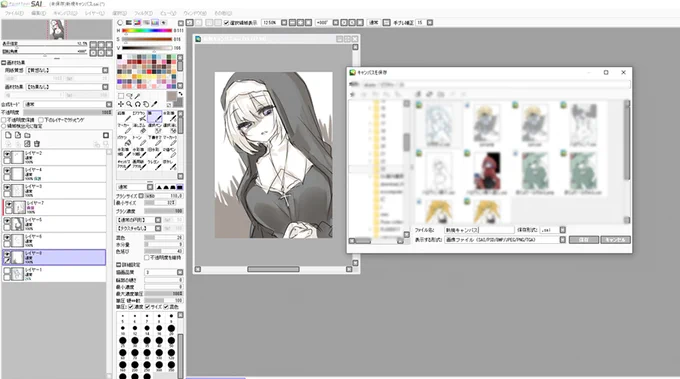Toggle the HSV slider panel icon
The width and height of the screenshot is (680, 379).
[x=137, y=23]
